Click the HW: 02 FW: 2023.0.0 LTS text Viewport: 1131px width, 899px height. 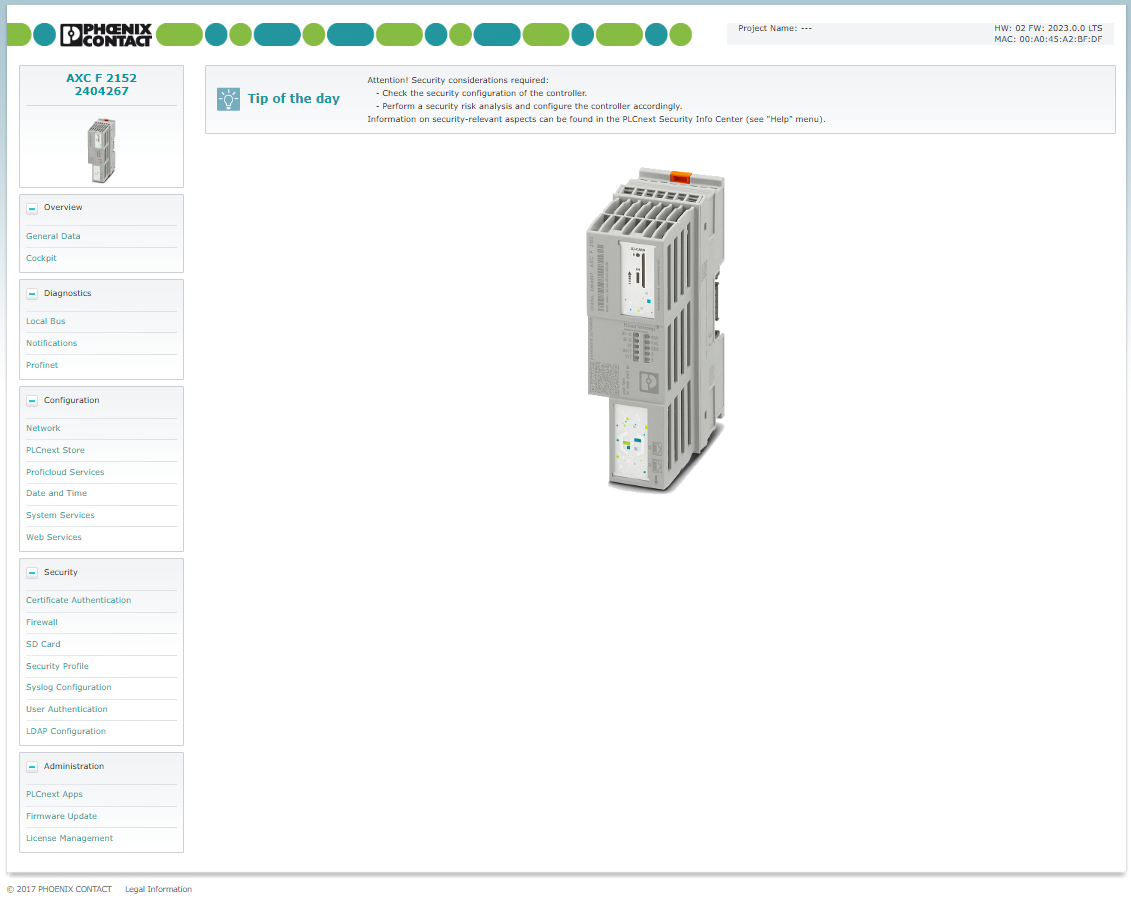coord(1048,28)
